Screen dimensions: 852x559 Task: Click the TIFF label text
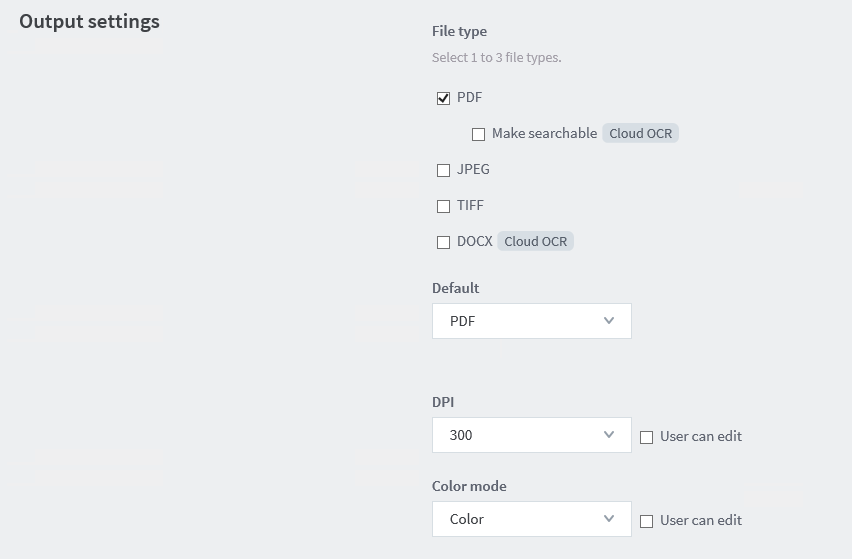click(470, 205)
